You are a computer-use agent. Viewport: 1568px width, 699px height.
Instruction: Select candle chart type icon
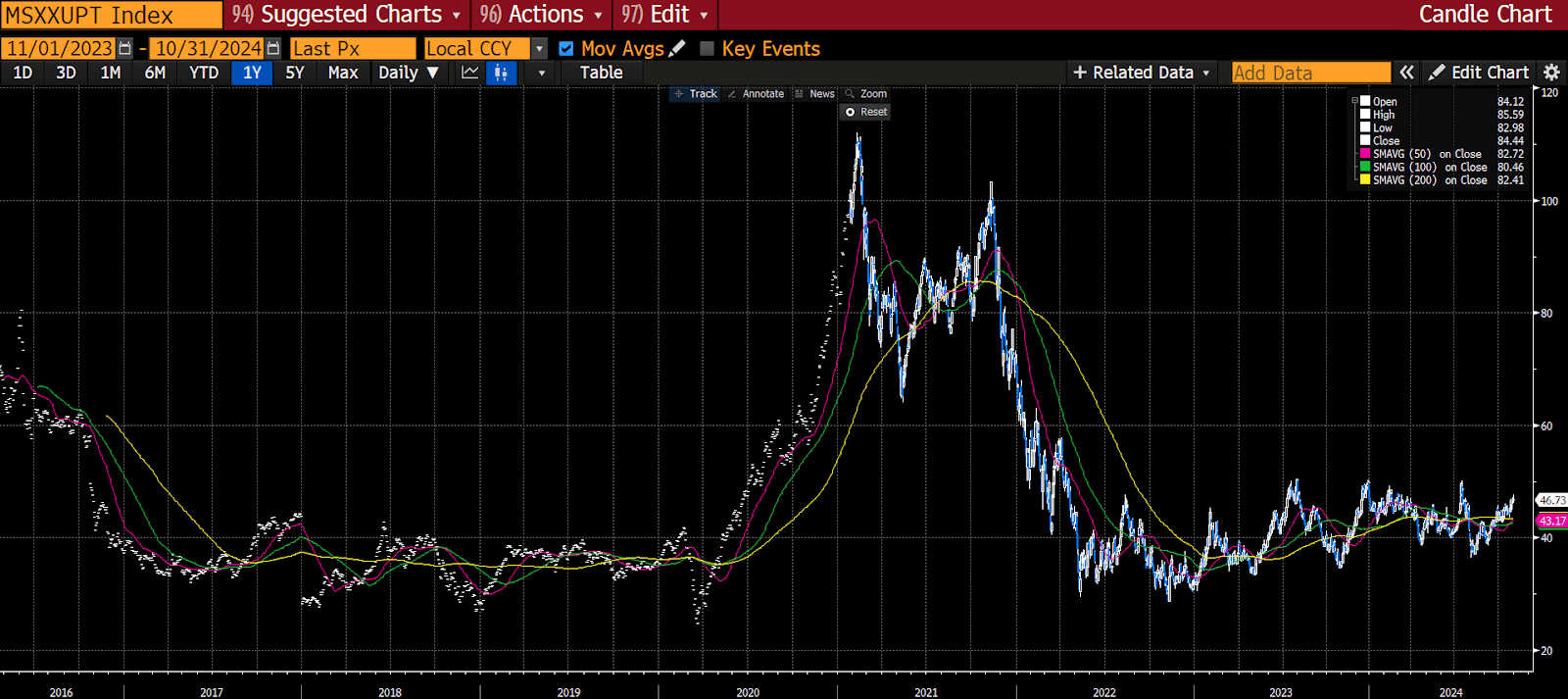pos(501,73)
